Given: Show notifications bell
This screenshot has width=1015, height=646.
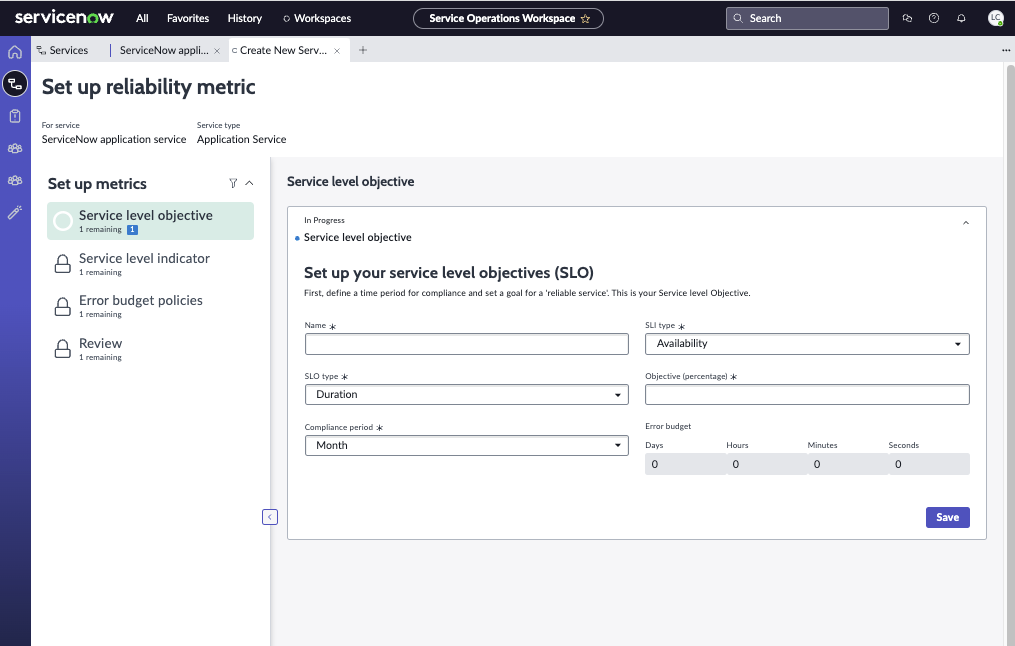Looking at the screenshot, I should [961, 18].
